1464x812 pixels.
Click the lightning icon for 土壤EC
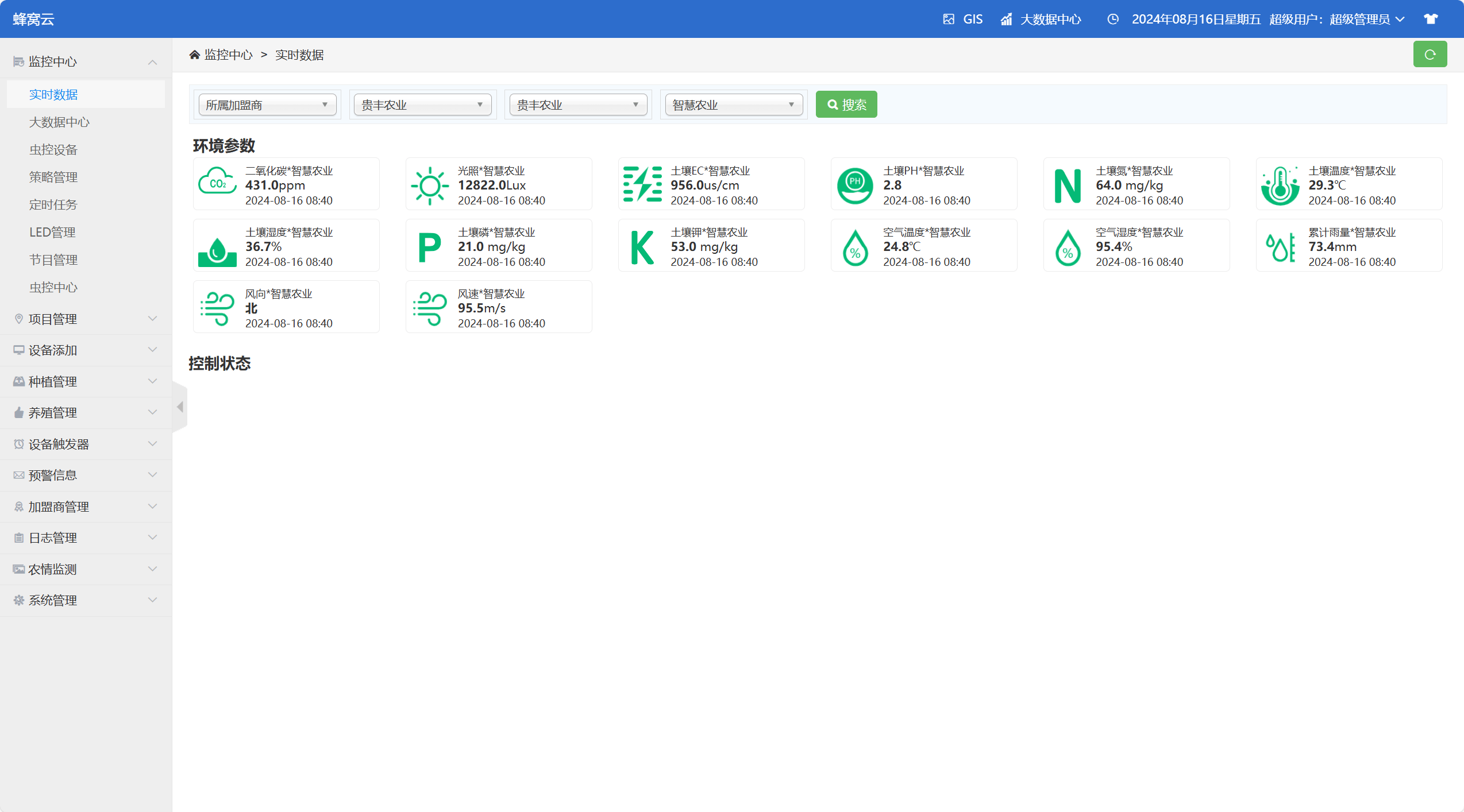642,184
